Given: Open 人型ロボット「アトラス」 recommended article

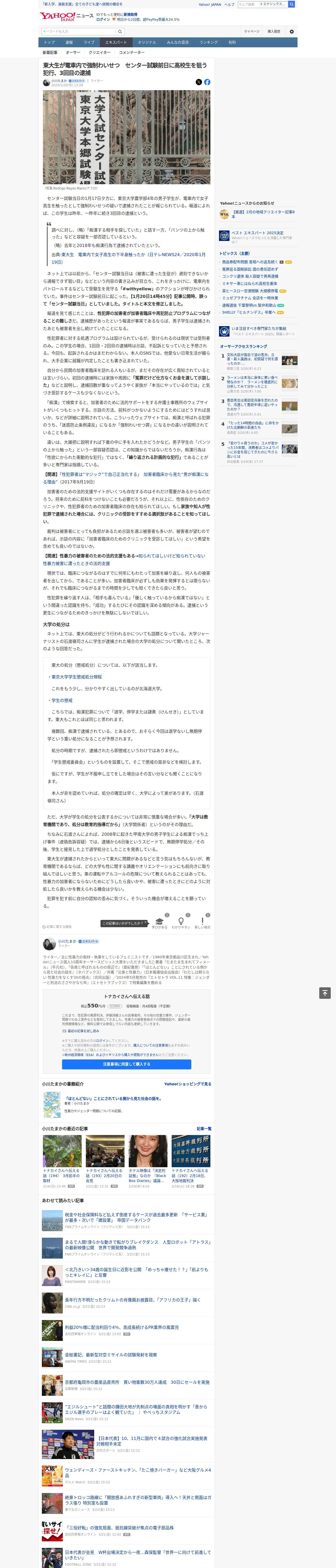Looking at the screenshot, I should click(138, 1244).
